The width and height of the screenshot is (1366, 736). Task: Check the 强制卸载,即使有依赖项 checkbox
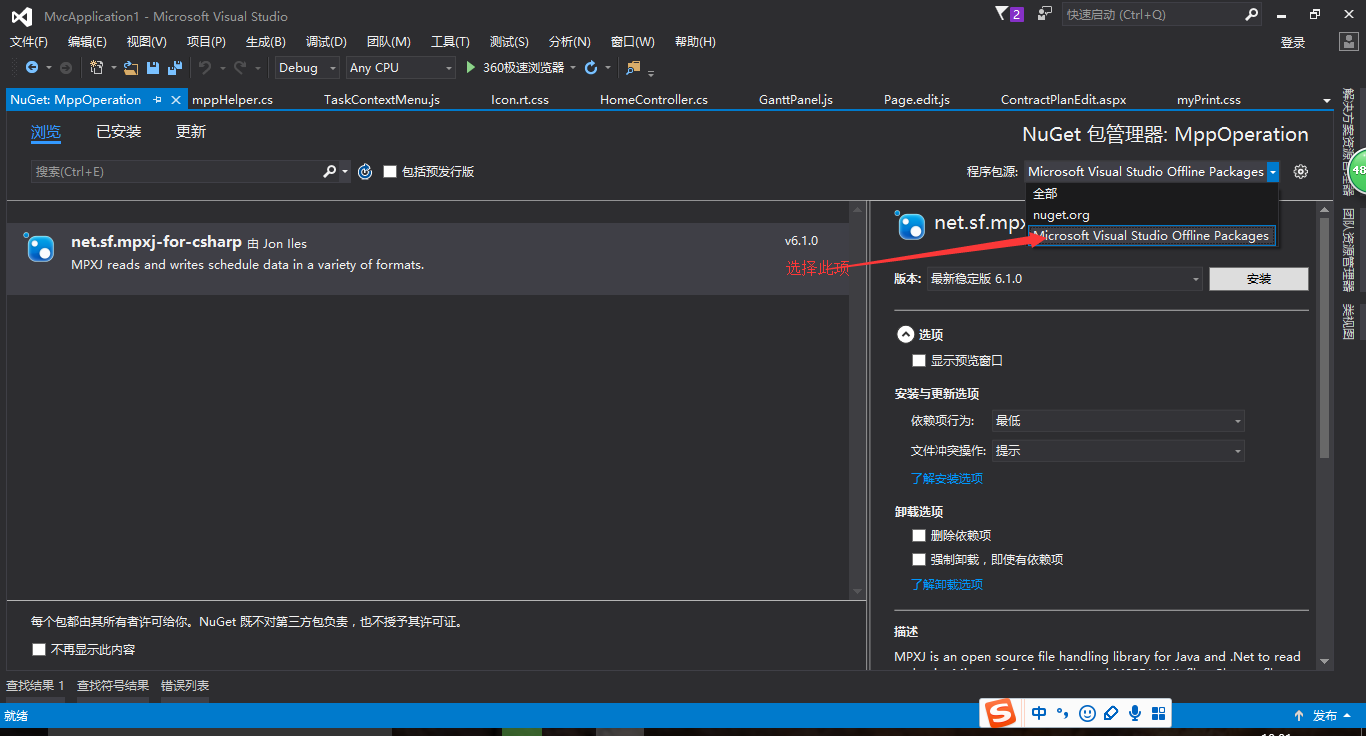click(919, 559)
